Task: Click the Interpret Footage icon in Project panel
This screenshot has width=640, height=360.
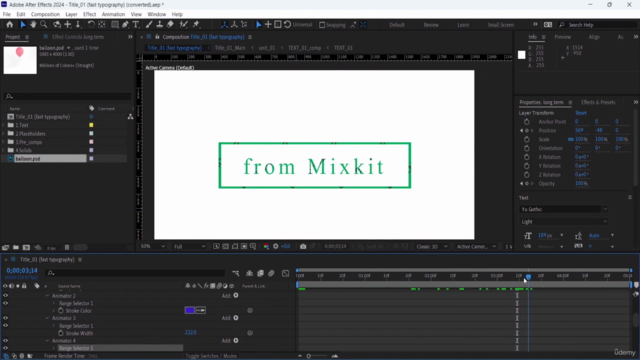Action: tap(5, 247)
